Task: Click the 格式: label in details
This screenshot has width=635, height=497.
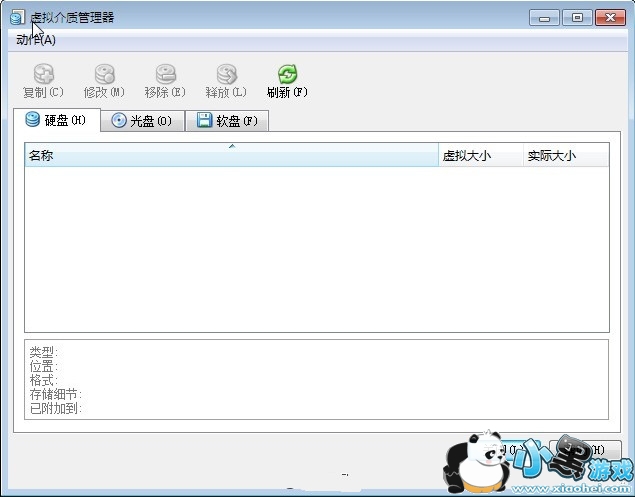Action: 44,380
